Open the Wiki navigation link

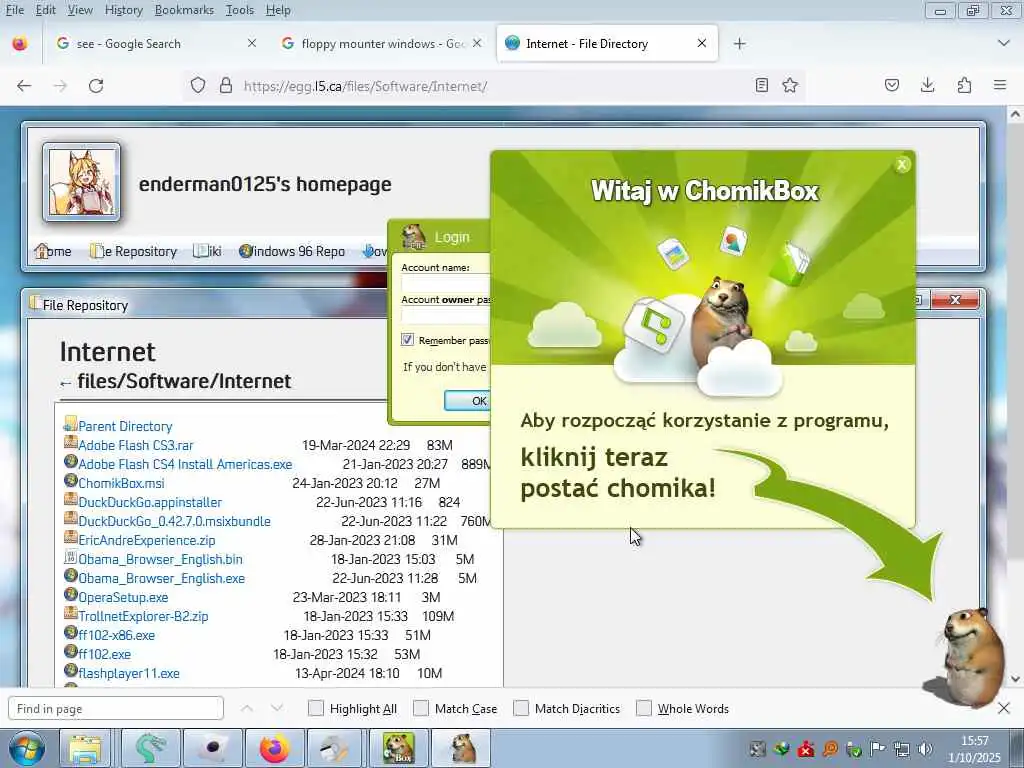[x=208, y=251]
